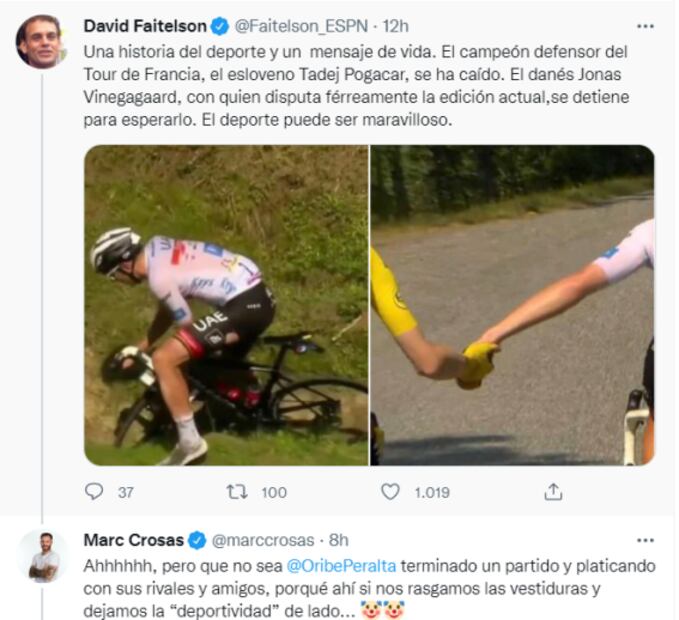This screenshot has height=620, width=679.
Task: Open the handshake photo on the right
Action: (x=513, y=305)
